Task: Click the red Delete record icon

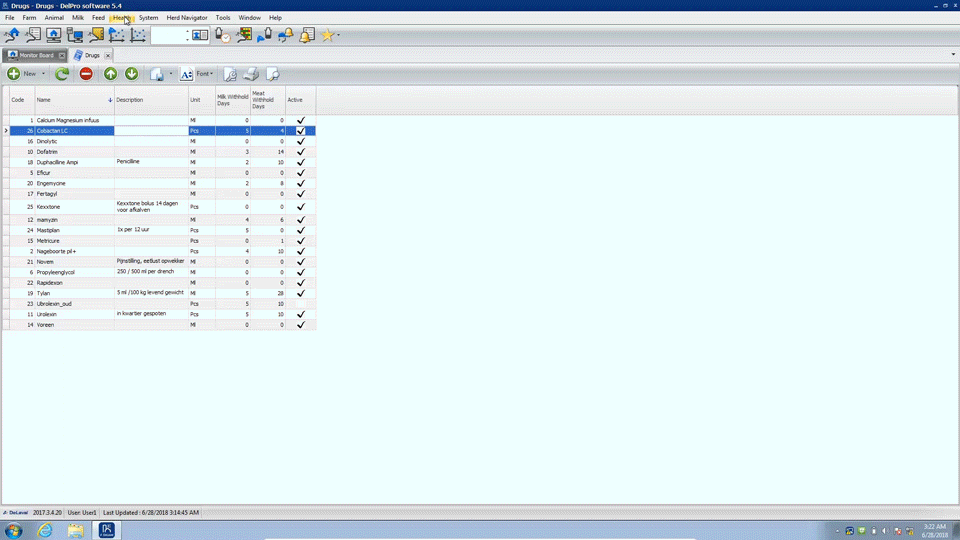Action: [x=86, y=74]
